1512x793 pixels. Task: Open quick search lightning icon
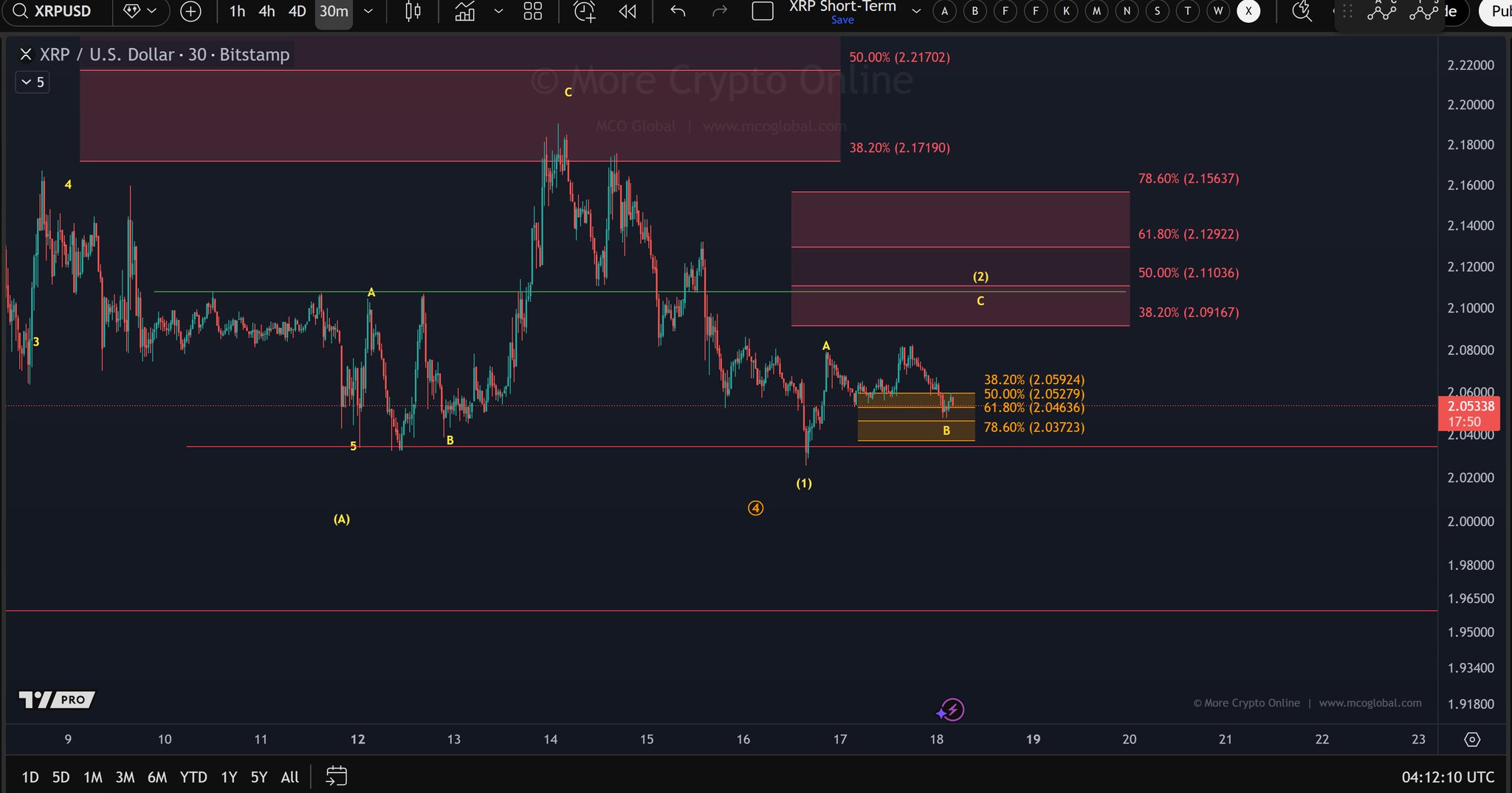tap(1302, 11)
